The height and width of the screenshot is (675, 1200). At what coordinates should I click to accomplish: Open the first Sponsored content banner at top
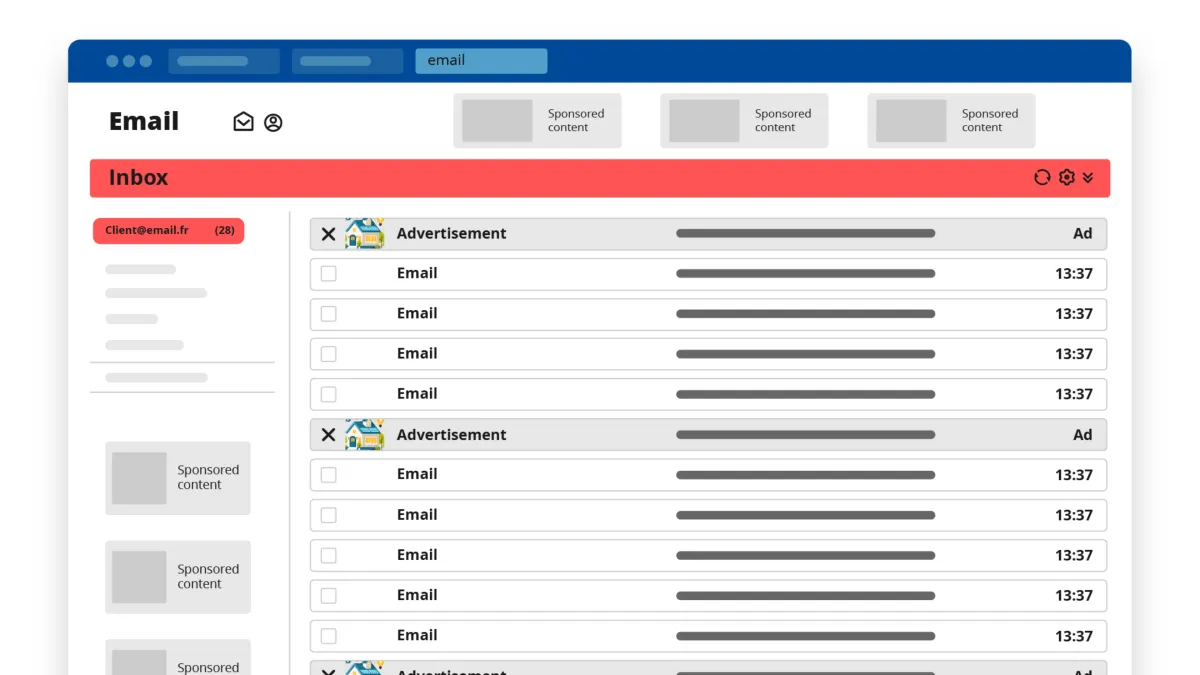pyautogui.click(x=537, y=121)
